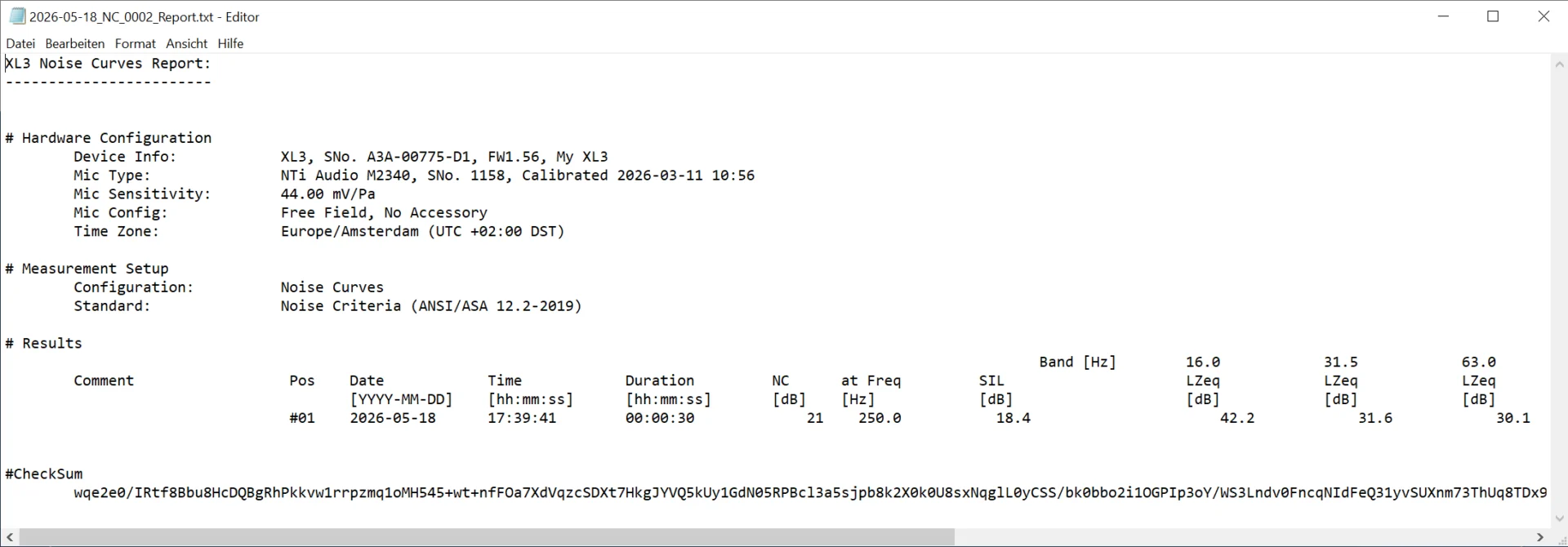This screenshot has height=547, width=1568.
Task: Place cursor in the XL3 Noise Curves Report heading
Action: (108, 64)
